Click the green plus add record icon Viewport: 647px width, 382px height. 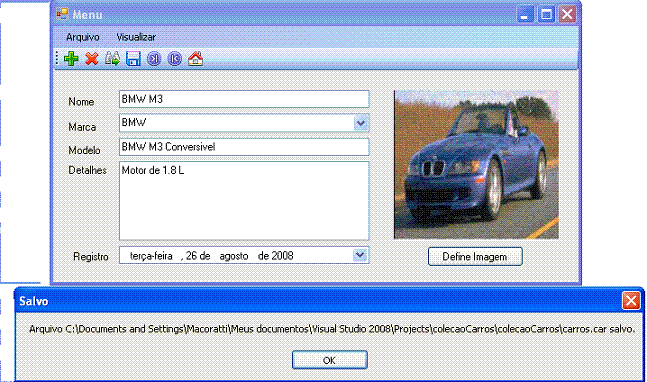(x=71, y=59)
